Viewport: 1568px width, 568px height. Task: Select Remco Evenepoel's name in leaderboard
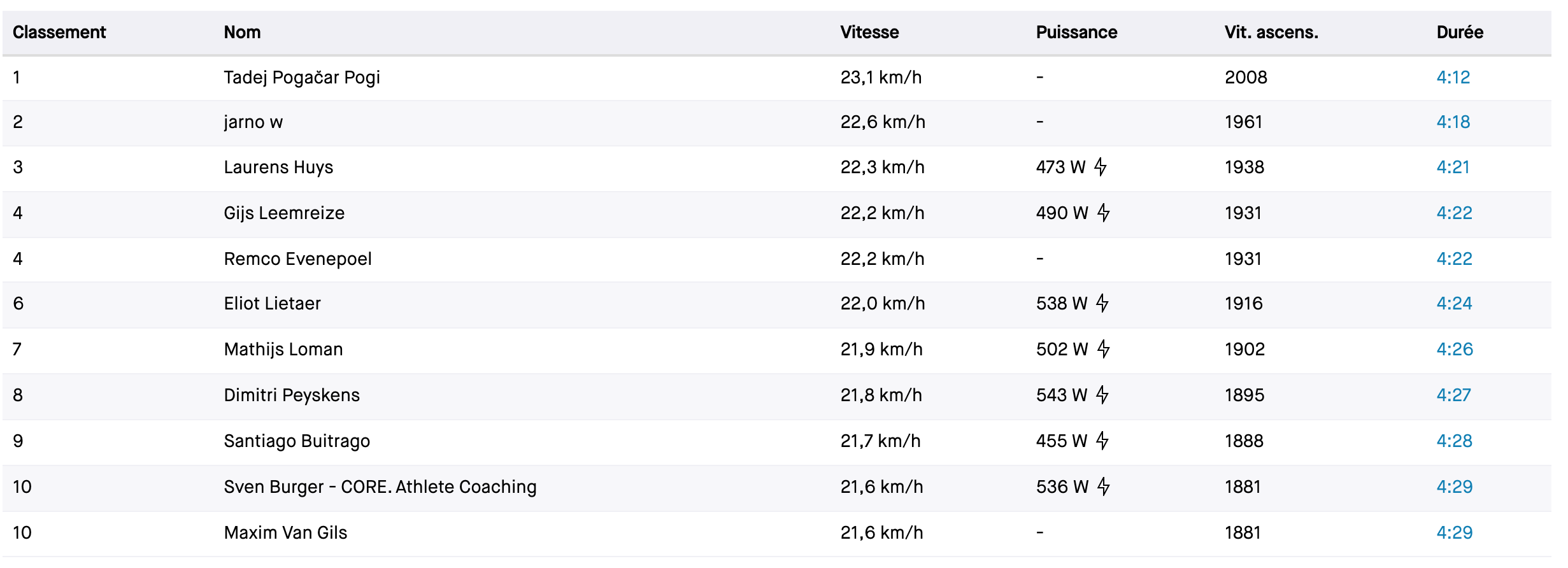click(x=297, y=259)
